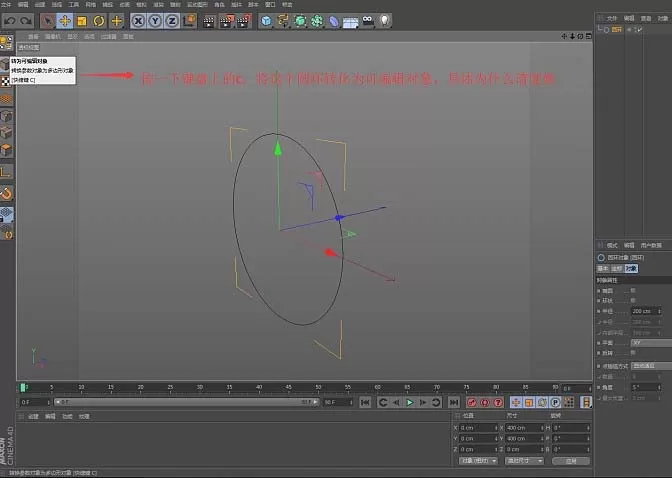
Task: Check the 椭圆 ellipse checkbox
Action: (633, 291)
